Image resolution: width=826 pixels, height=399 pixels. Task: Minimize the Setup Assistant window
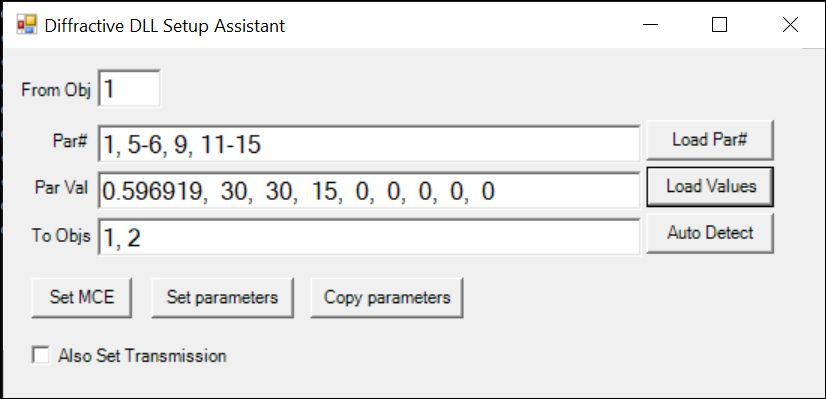651,25
